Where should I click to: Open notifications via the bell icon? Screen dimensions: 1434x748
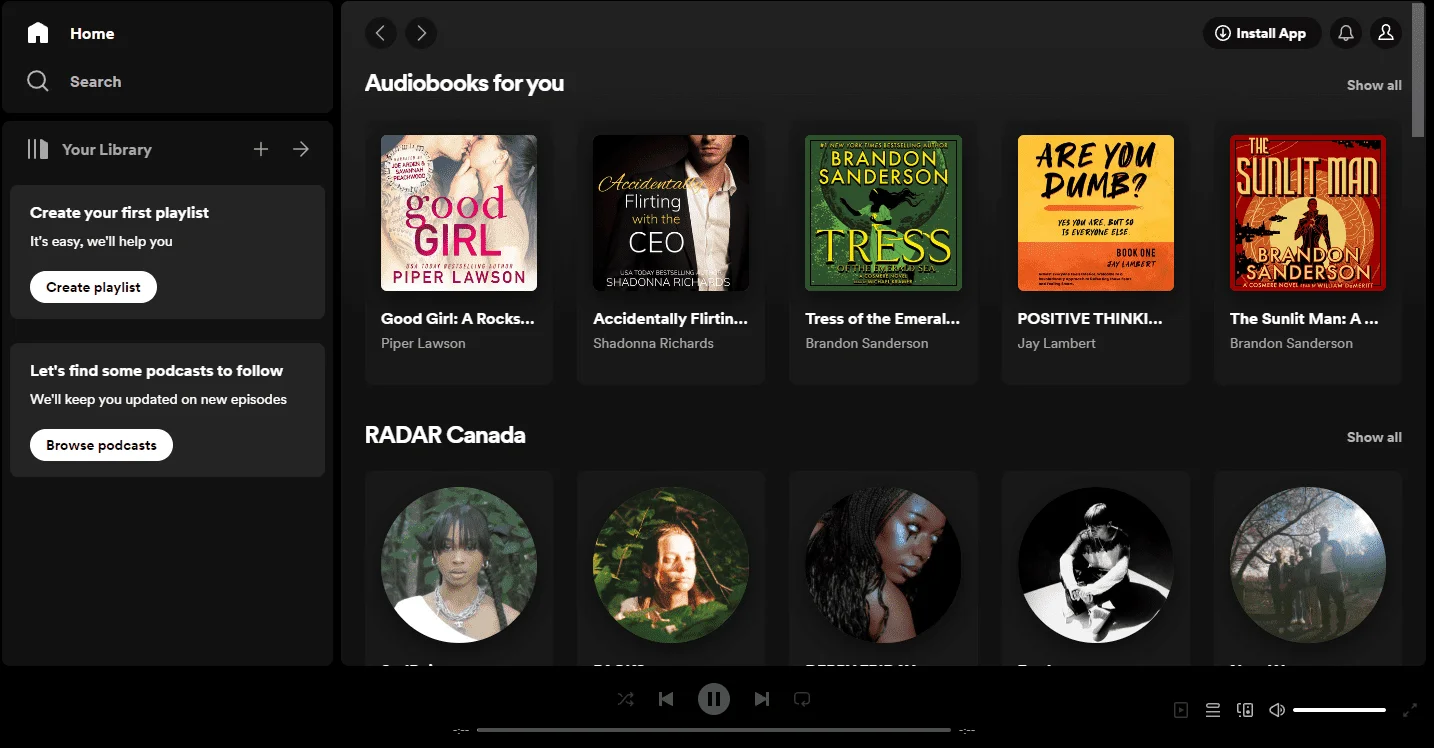(x=1346, y=33)
